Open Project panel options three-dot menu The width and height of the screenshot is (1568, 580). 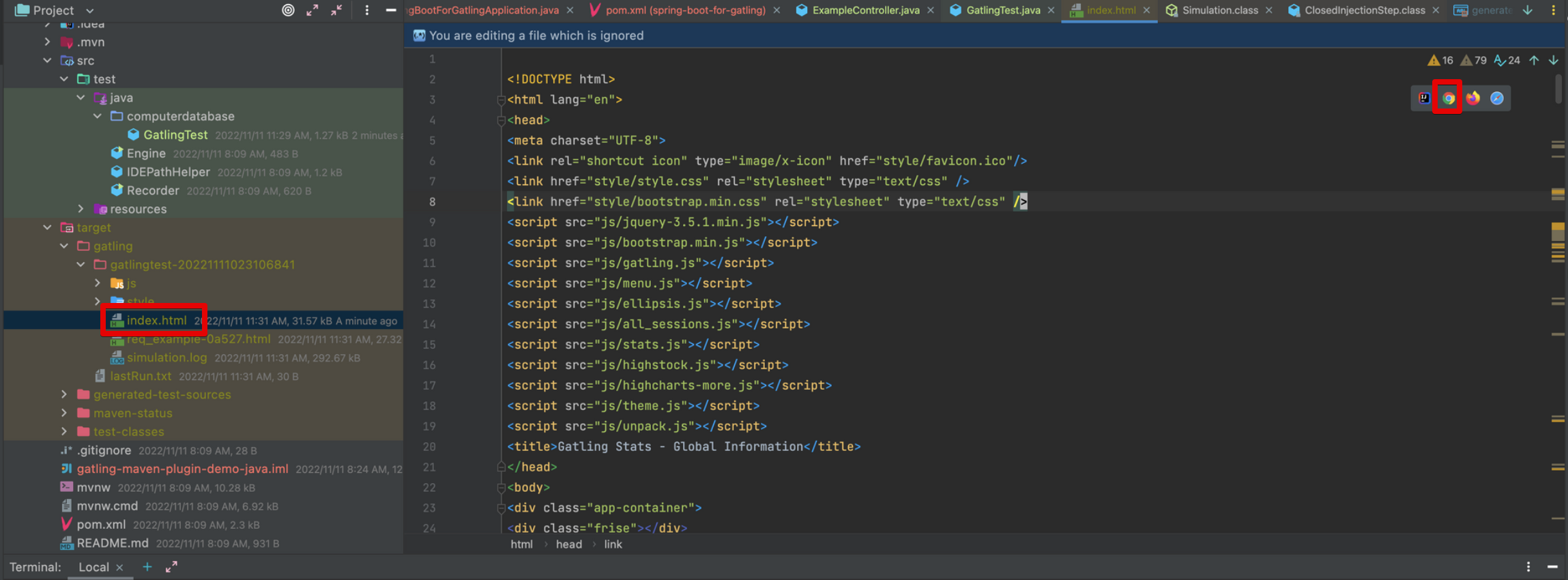pos(367,10)
